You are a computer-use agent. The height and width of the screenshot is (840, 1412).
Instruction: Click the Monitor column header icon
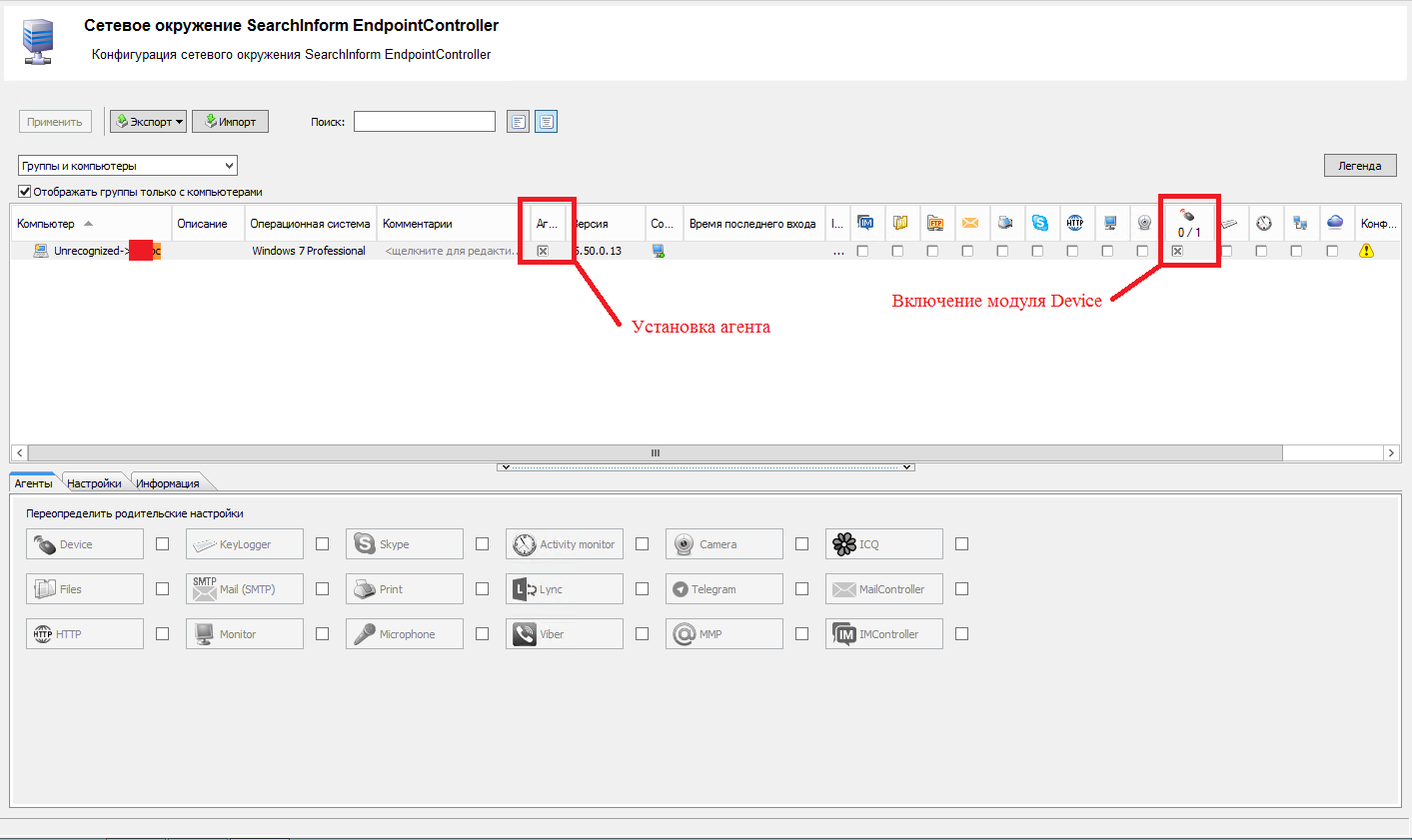coord(1110,223)
